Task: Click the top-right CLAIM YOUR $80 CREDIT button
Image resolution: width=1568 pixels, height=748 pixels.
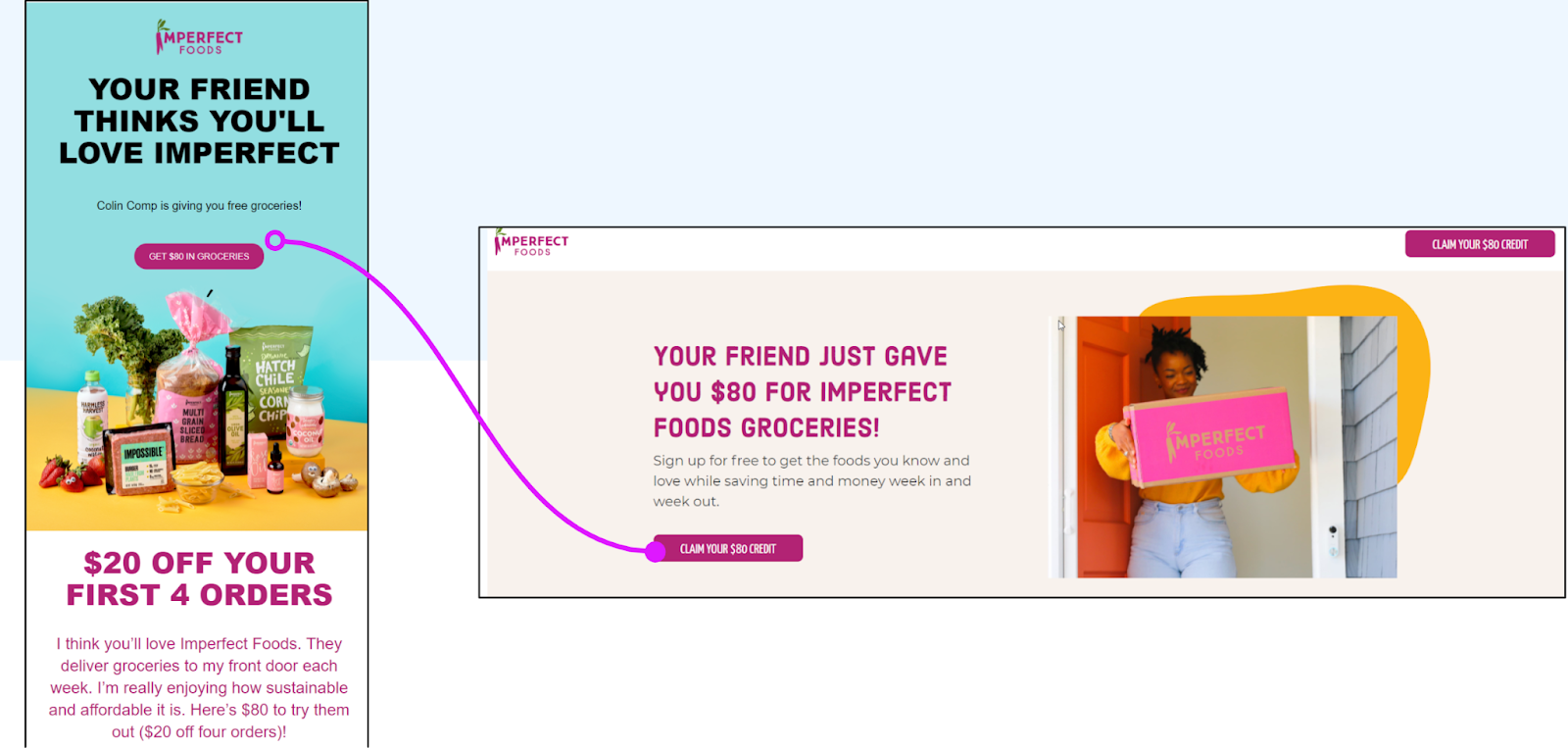Action: click(1480, 244)
